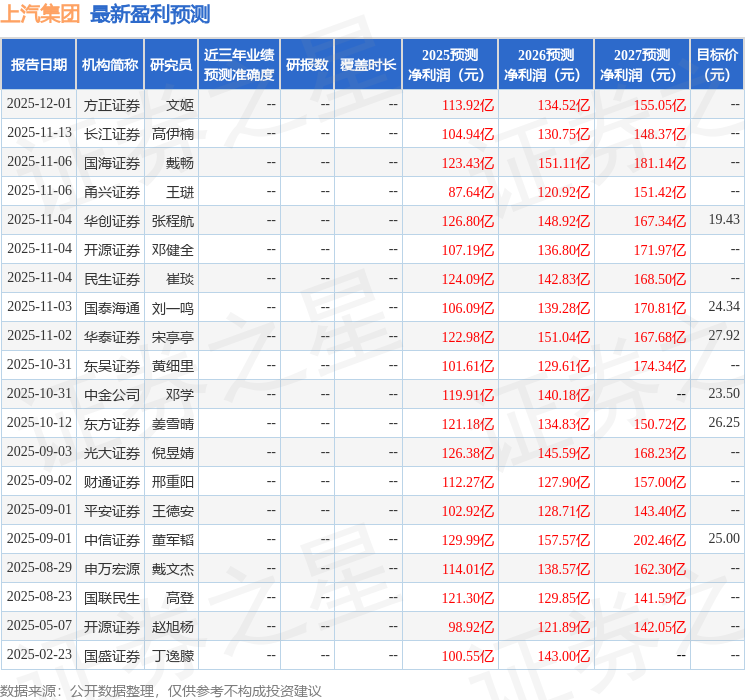745x700 pixels.
Task: Select the 2025预测净利润 header
Action: (450, 65)
